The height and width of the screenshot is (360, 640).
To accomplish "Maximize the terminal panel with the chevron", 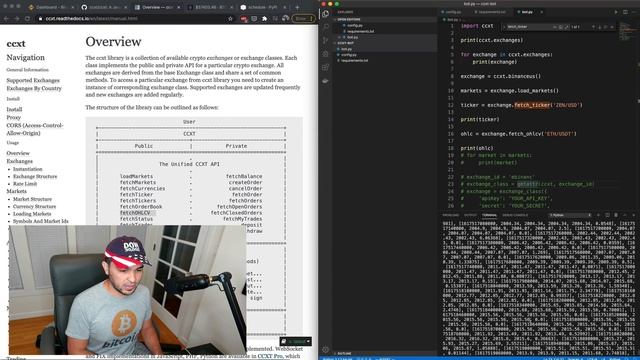I will 625,215.
